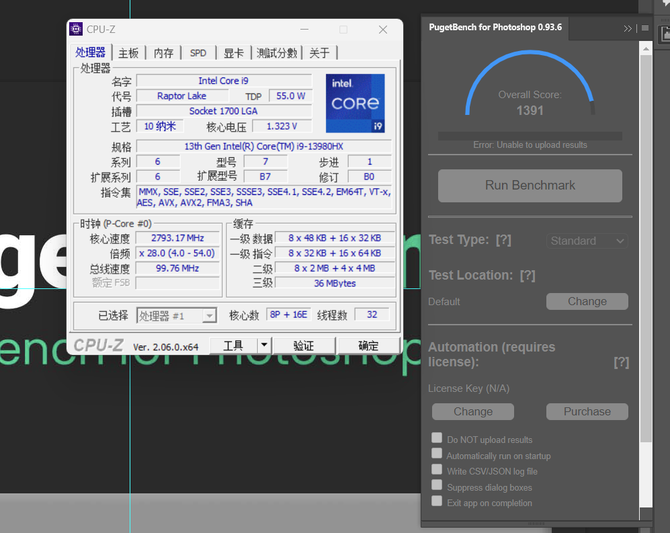Click the L2 cache 8 x 2 MB value
The image size is (670, 533).
(335, 268)
